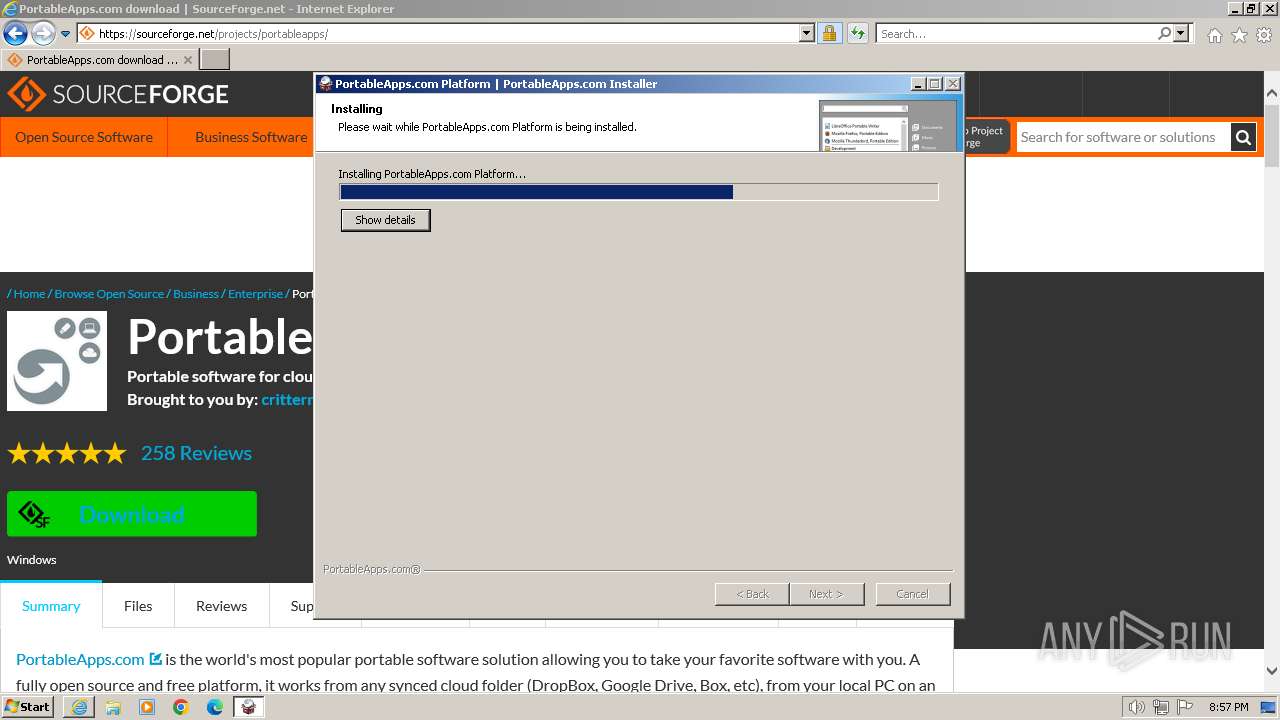Screen dimensions: 1280x720
Task: Open the Business Software menu
Action: click(251, 137)
